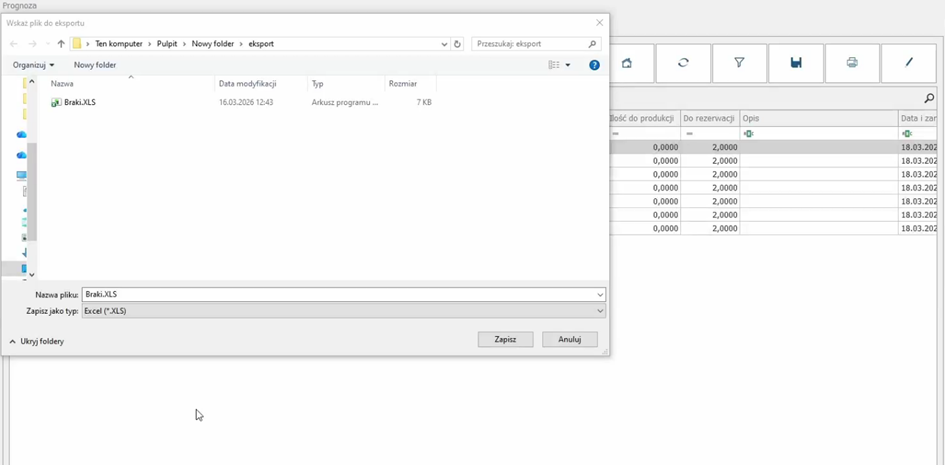
Task: Click the home icon in the toolbar
Action: pos(627,63)
